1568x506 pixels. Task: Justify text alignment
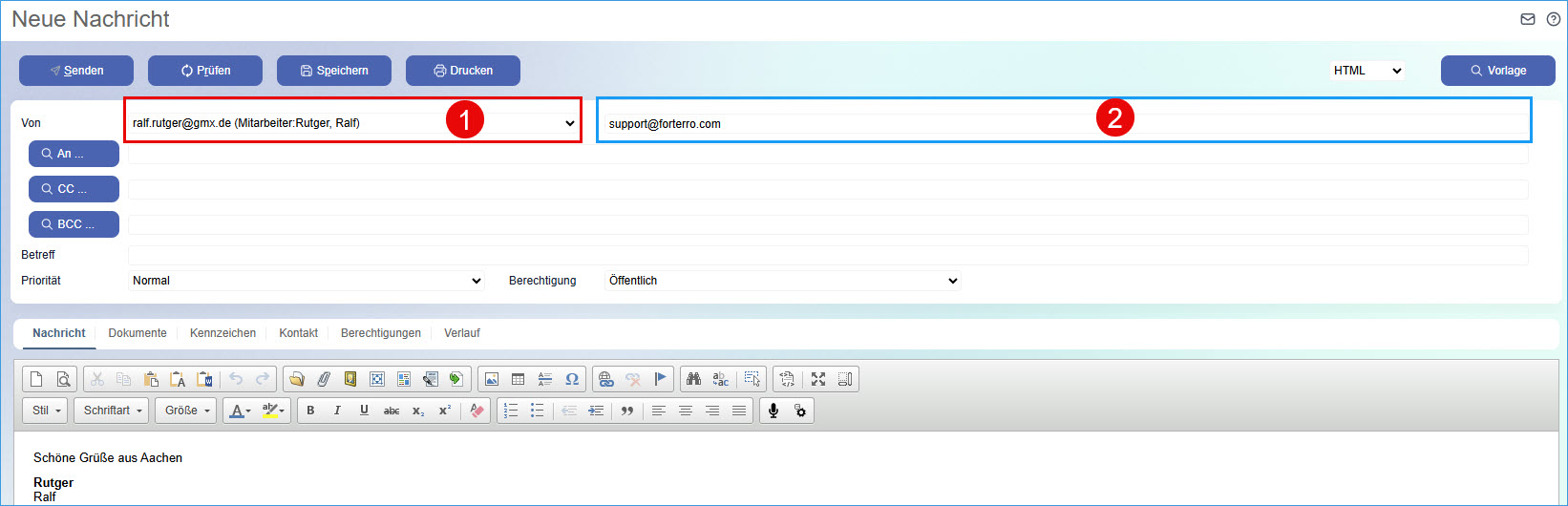[739, 411]
